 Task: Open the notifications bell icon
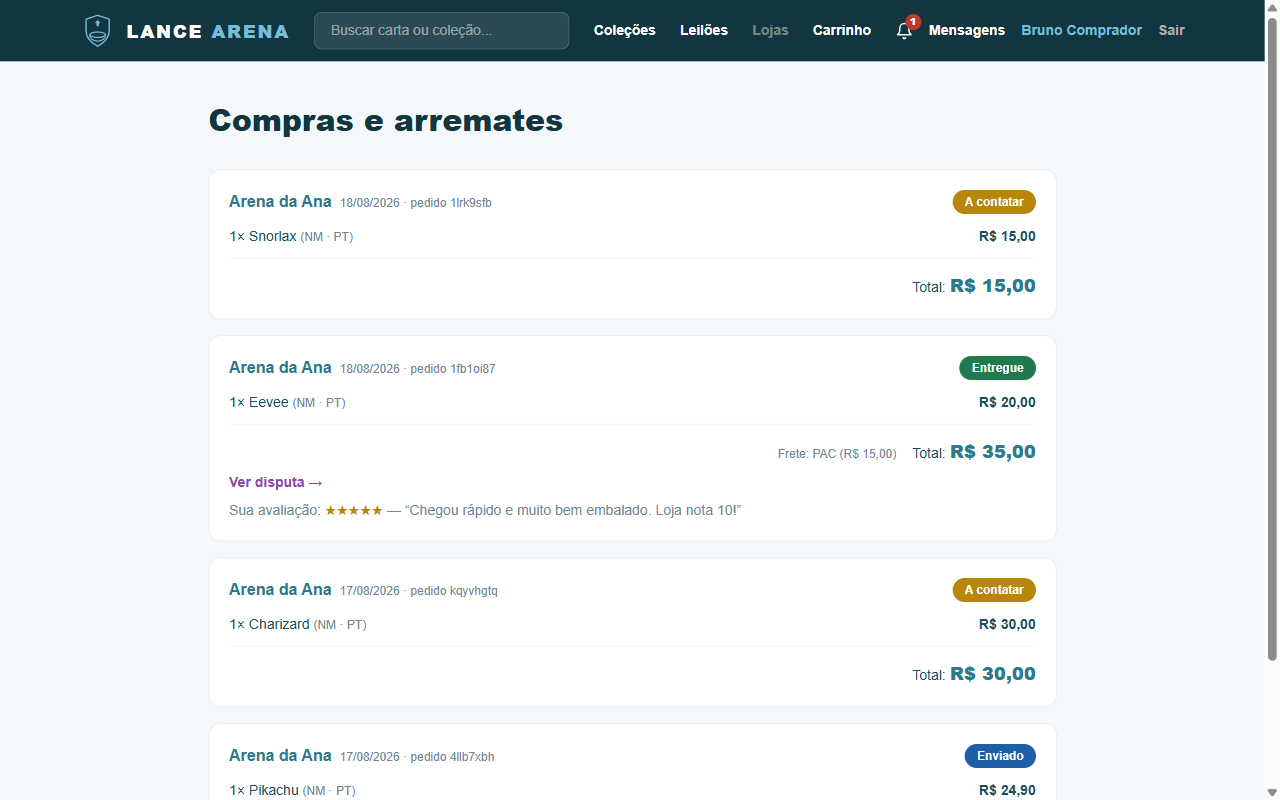[904, 30]
